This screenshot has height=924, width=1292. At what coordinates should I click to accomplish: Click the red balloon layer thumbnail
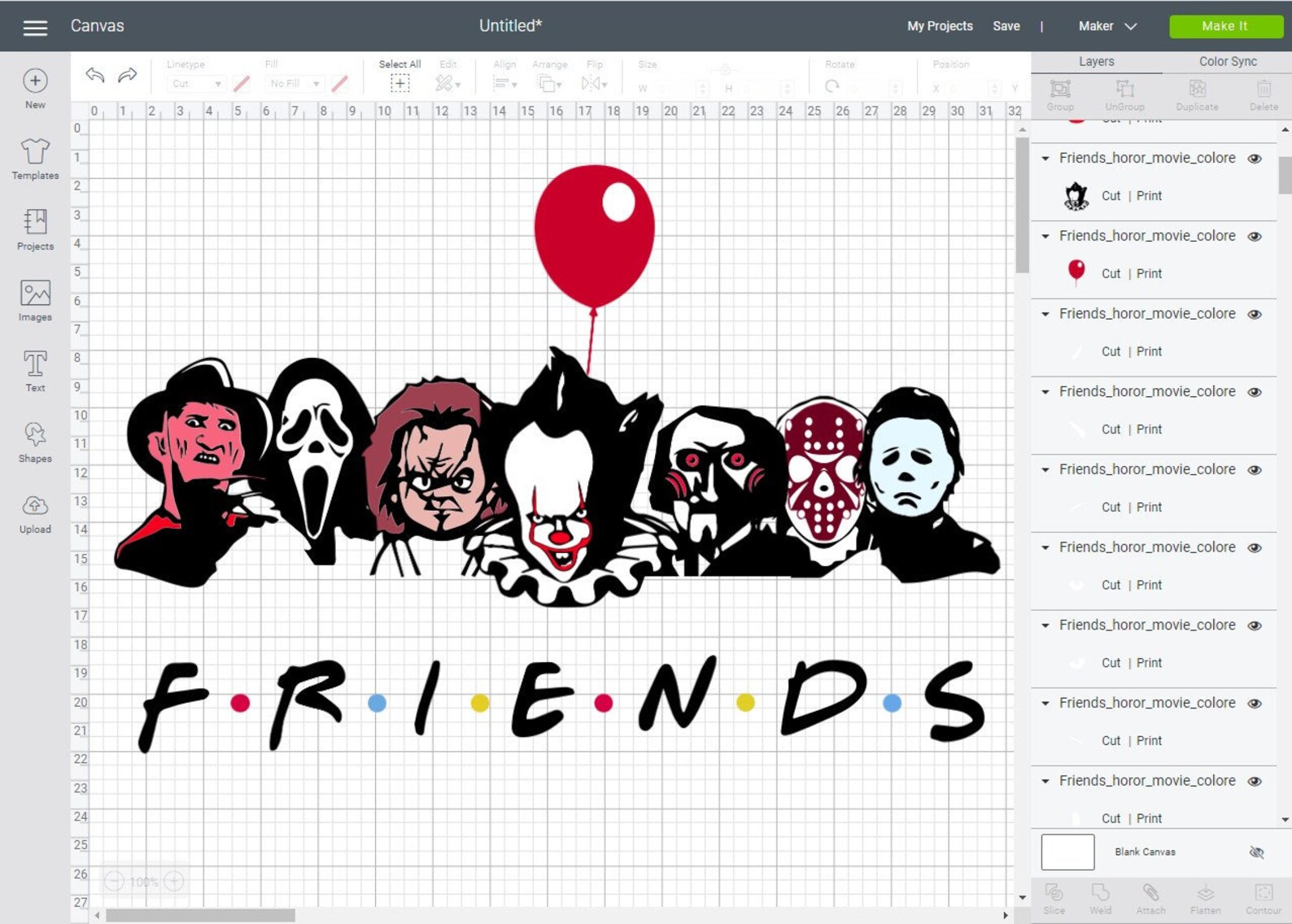pos(1076,272)
